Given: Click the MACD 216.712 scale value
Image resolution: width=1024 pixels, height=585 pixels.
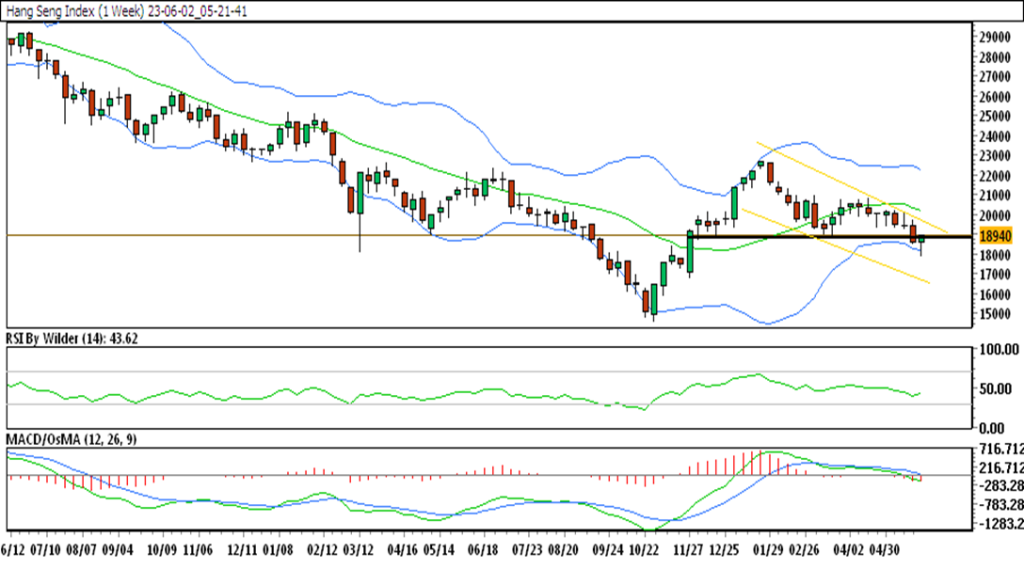Looking at the screenshot, I should (x=1001, y=468).
